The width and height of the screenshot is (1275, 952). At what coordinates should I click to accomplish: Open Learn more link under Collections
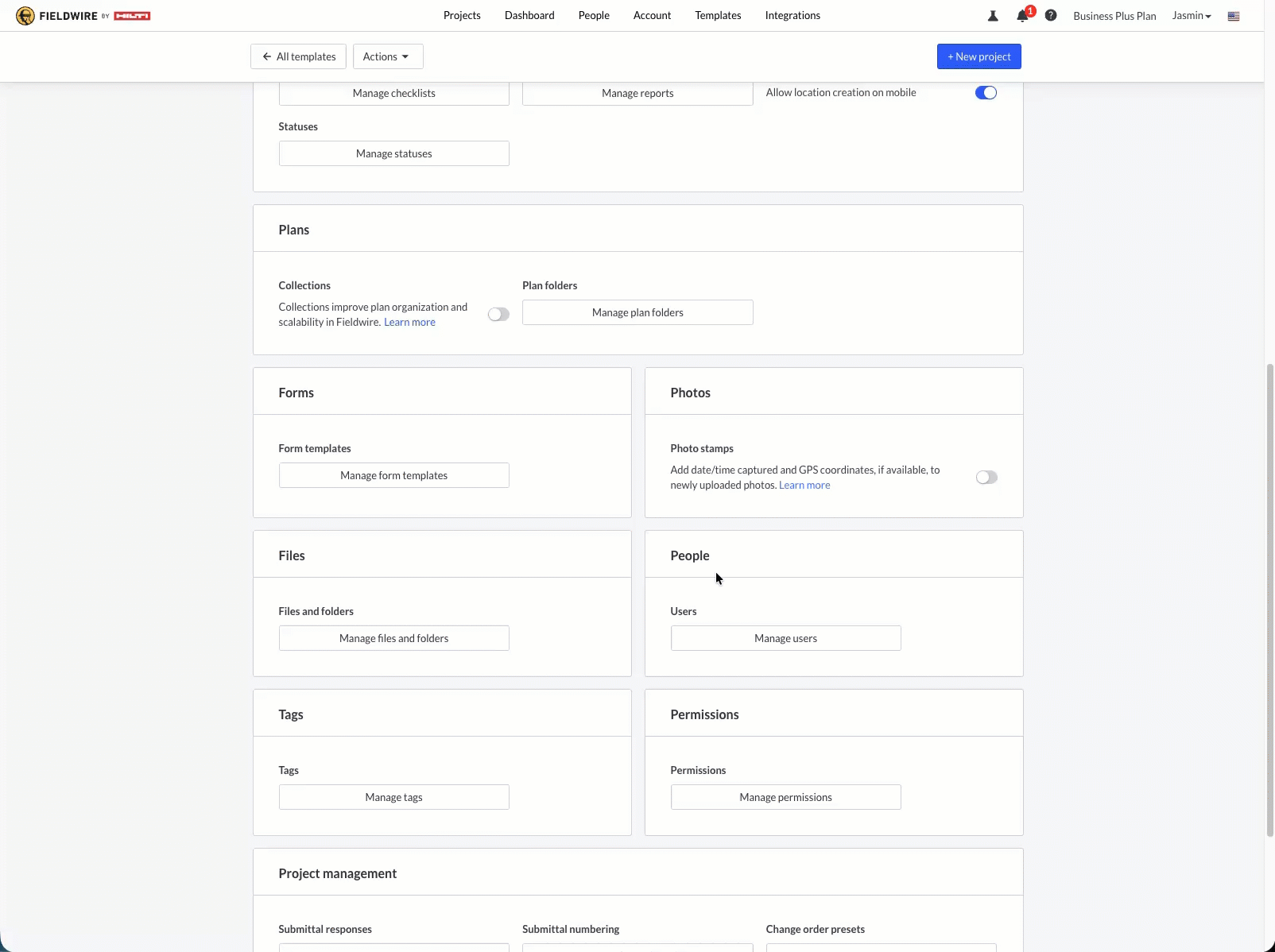click(409, 323)
